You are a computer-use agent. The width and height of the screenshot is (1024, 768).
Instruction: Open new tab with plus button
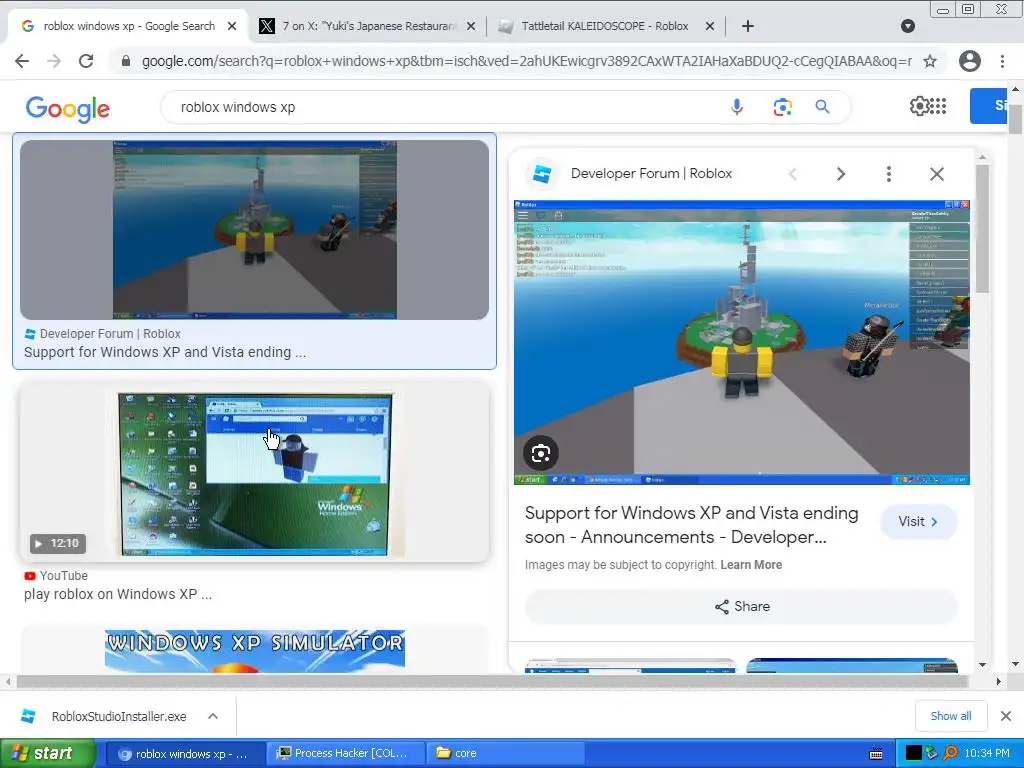748,26
